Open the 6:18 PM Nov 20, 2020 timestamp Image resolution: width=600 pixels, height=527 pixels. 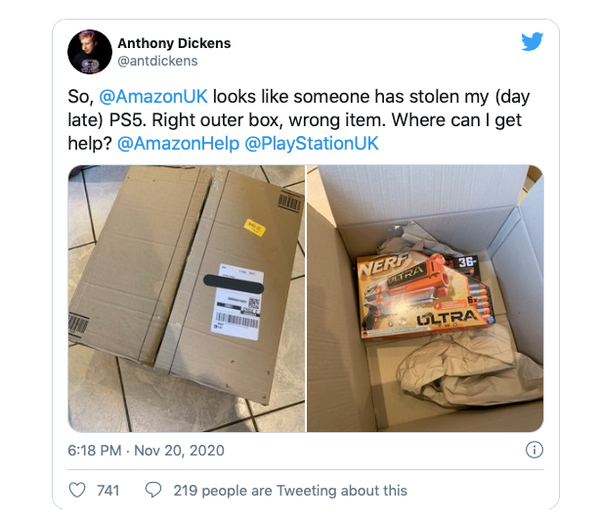(x=146, y=450)
